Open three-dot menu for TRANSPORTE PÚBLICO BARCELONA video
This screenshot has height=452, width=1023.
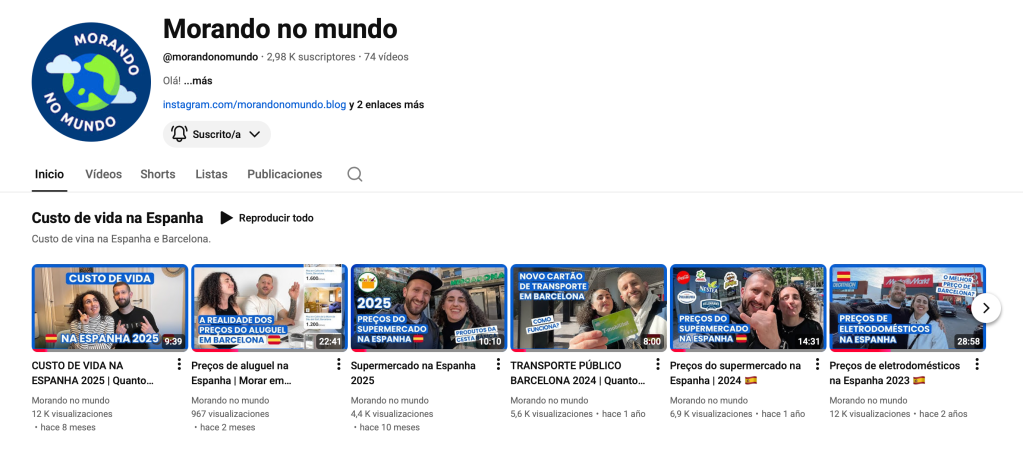coord(658,366)
